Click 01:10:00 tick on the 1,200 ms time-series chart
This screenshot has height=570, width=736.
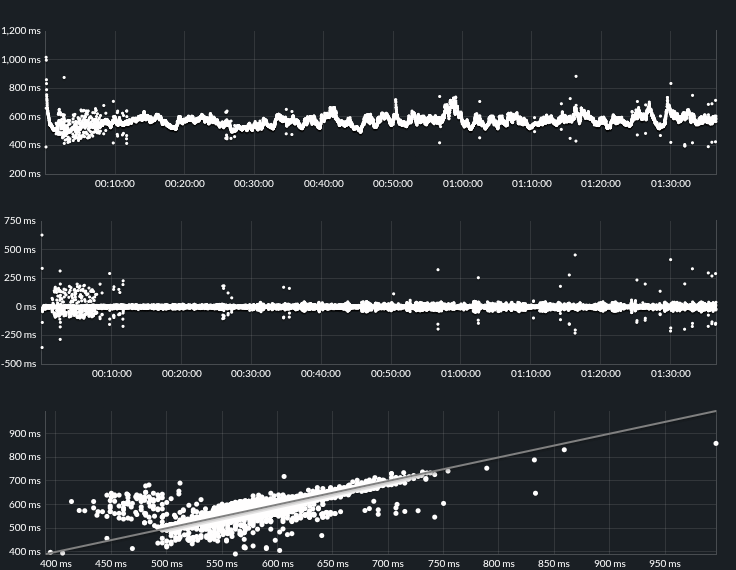coord(531,184)
